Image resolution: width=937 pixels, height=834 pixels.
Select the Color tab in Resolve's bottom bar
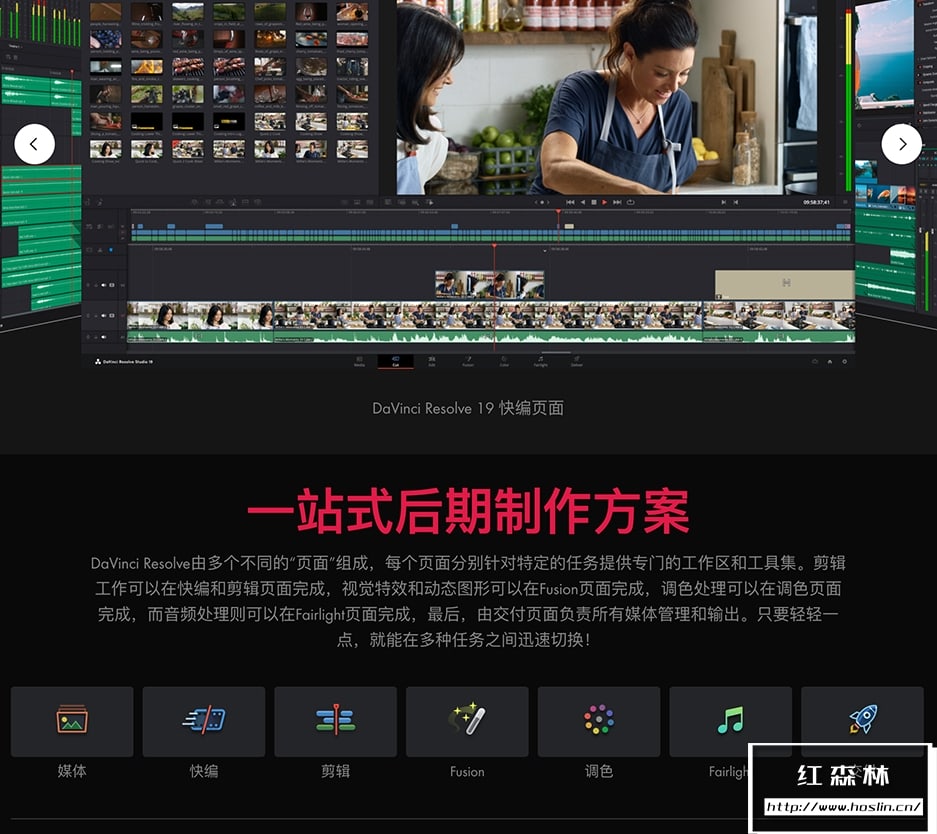504,361
